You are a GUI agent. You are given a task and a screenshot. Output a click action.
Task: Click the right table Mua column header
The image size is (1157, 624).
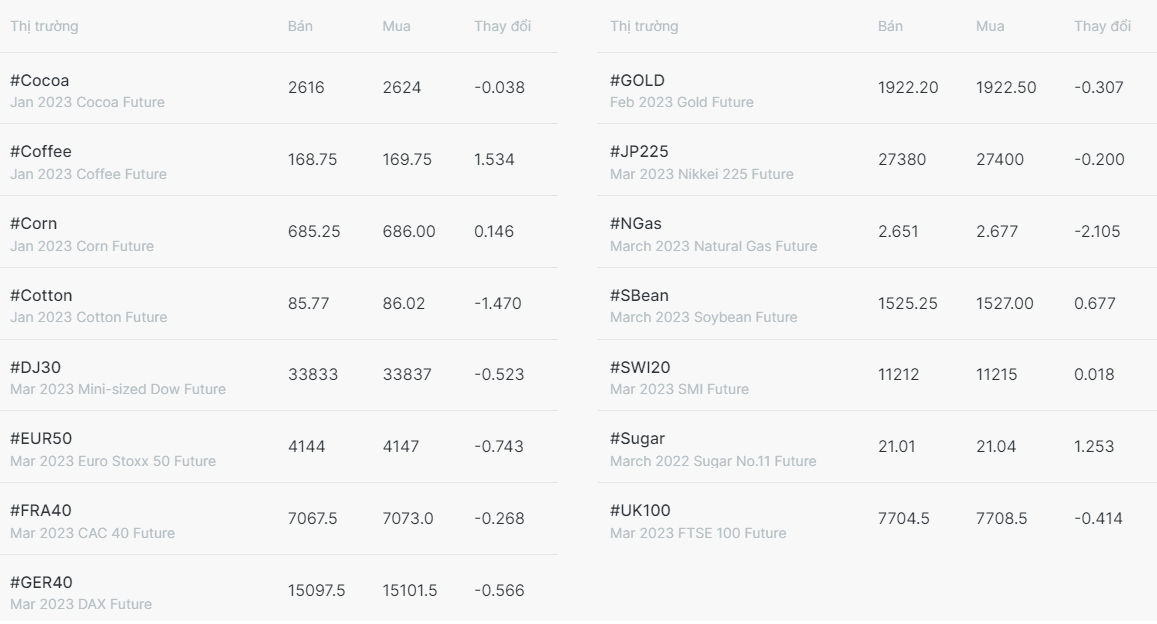(990, 27)
